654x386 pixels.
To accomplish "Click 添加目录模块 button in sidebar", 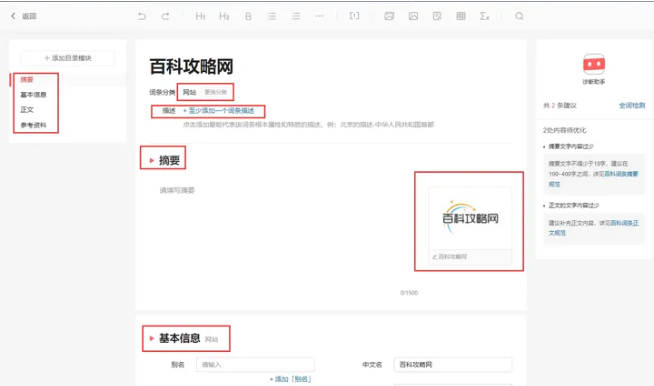I will coord(68,58).
